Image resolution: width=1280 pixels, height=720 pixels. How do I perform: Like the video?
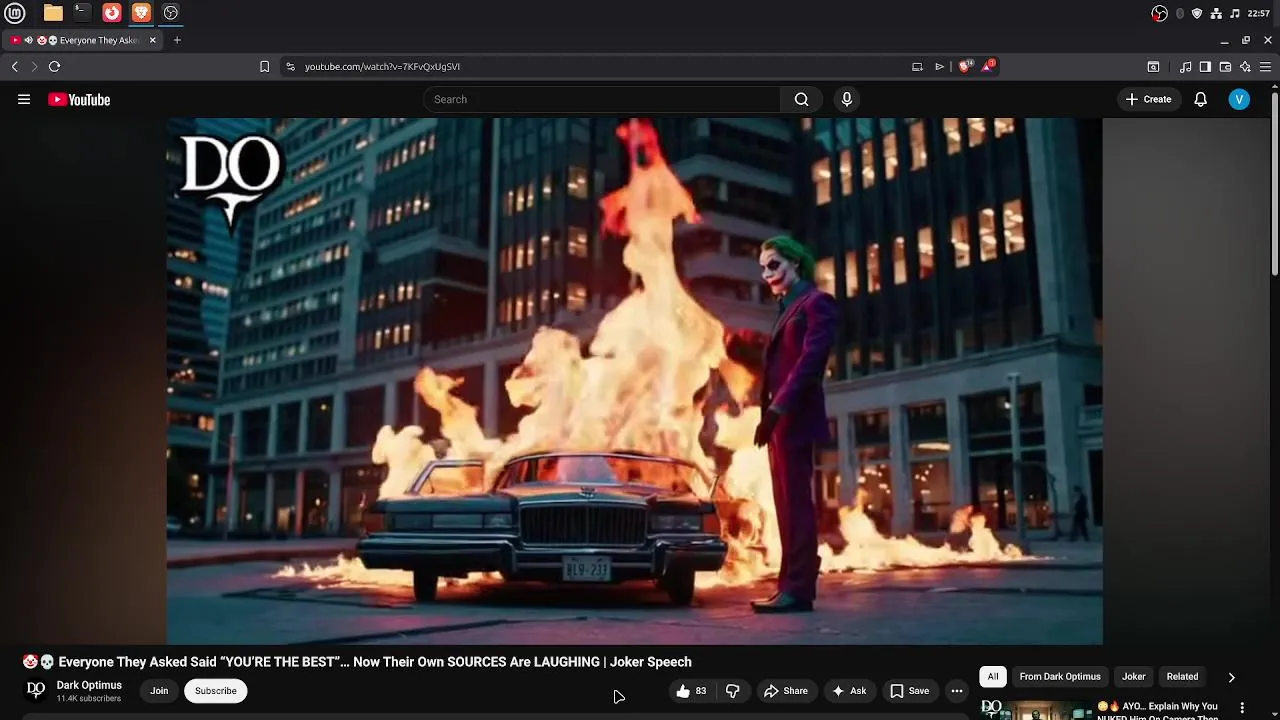(x=691, y=691)
